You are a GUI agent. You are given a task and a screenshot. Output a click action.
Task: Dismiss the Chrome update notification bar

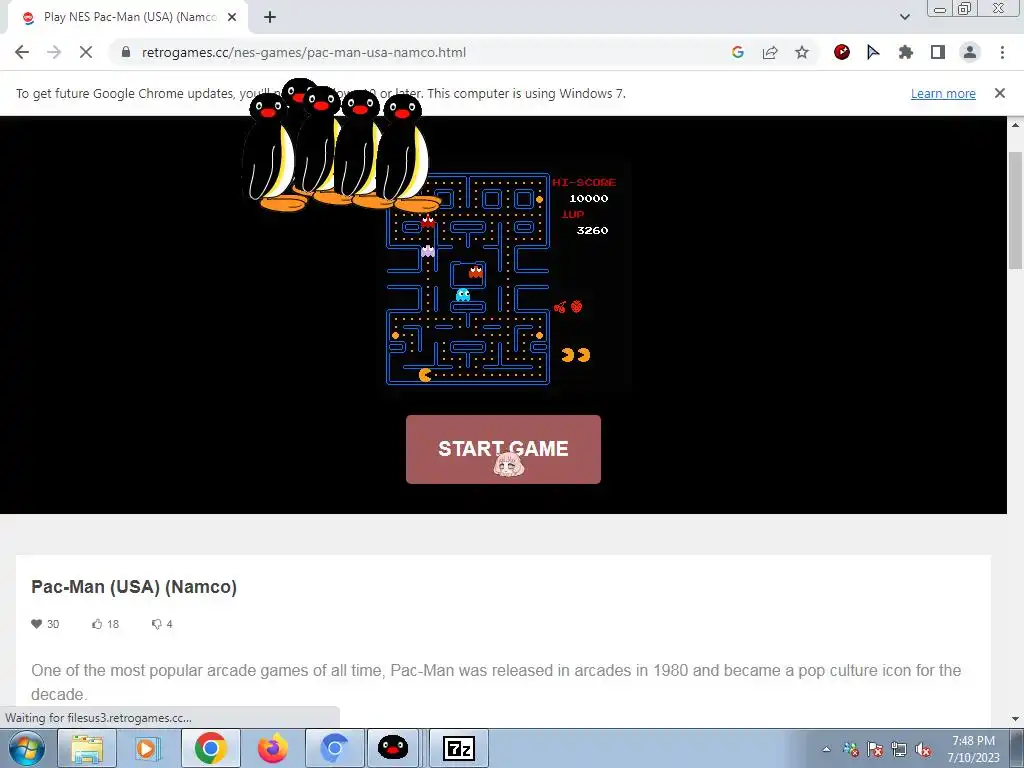coord(1000,93)
